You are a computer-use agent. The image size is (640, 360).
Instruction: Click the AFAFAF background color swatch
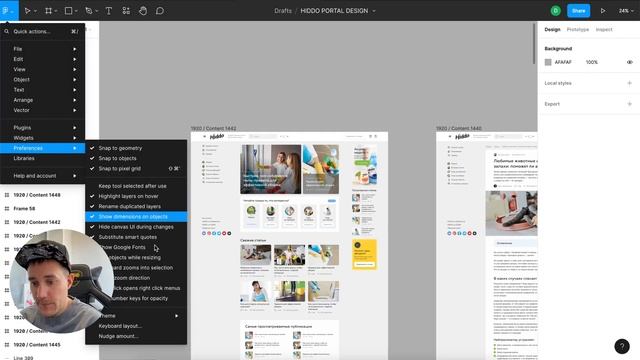point(548,62)
